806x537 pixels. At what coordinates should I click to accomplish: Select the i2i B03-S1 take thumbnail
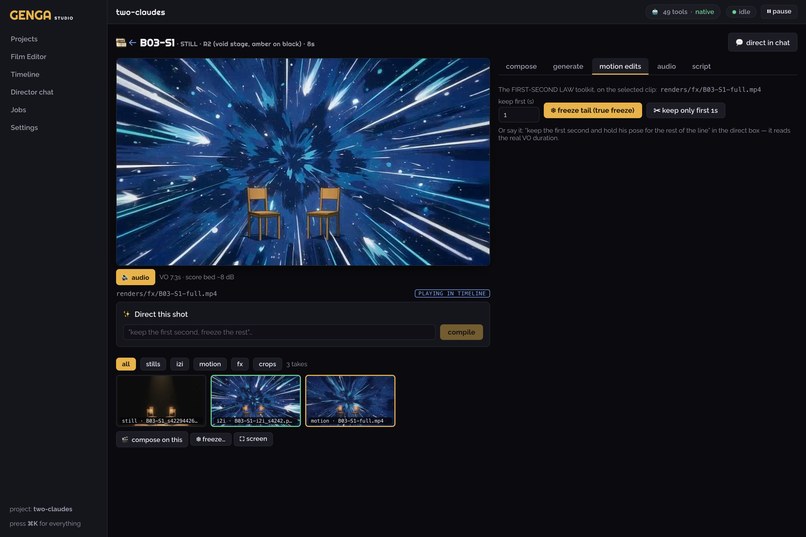click(x=255, y=401)
